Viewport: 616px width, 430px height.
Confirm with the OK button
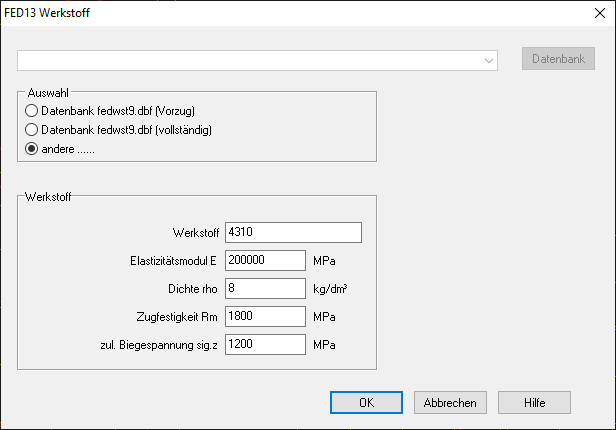(367, 402)
